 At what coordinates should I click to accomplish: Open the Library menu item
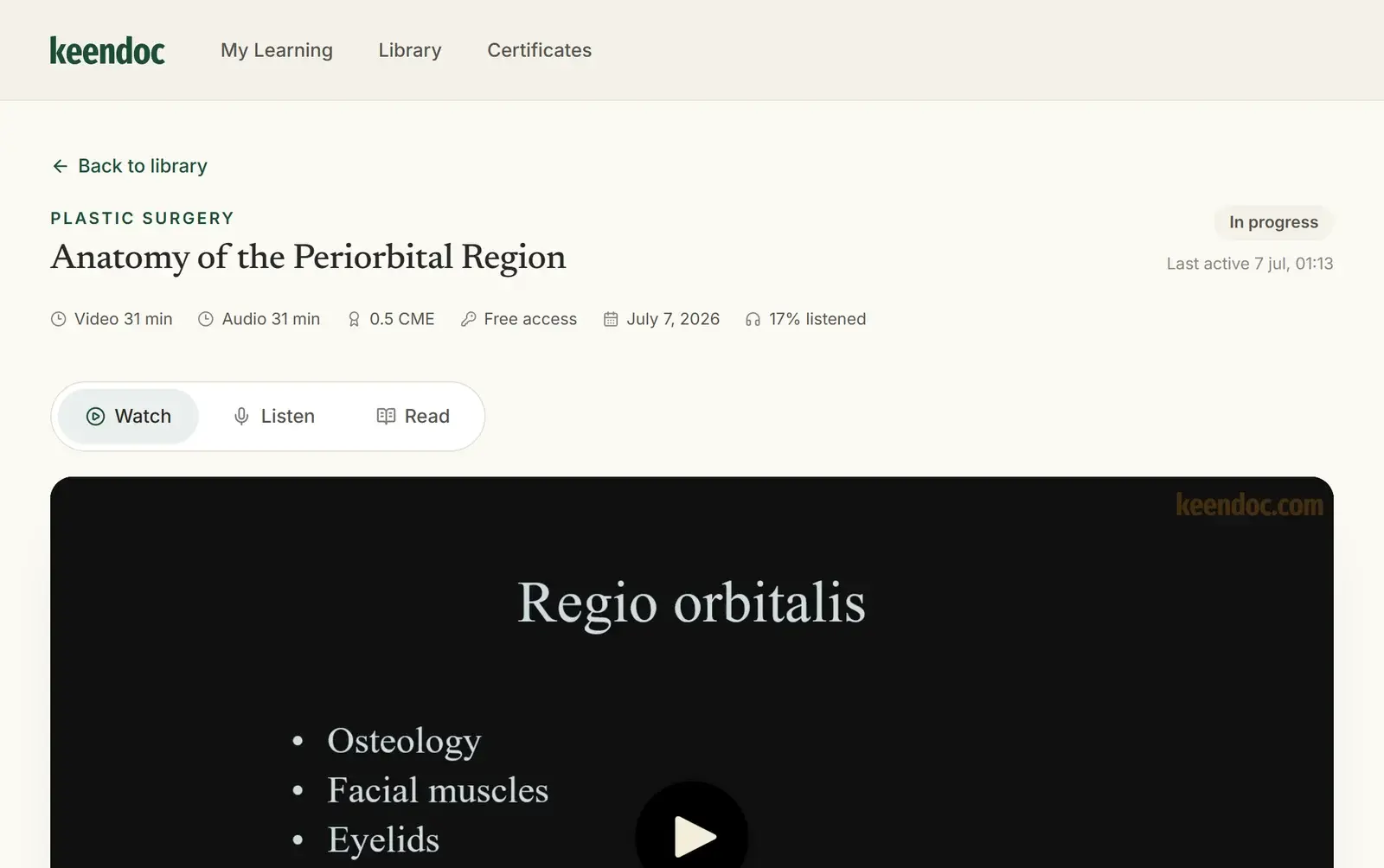pos(410,50)
